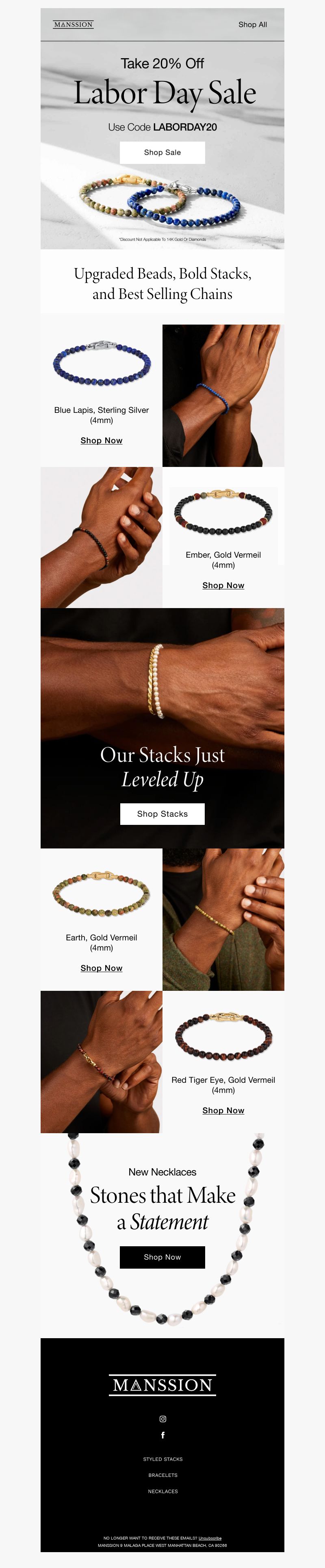Click the Shop Sale button

coord(162,152)
